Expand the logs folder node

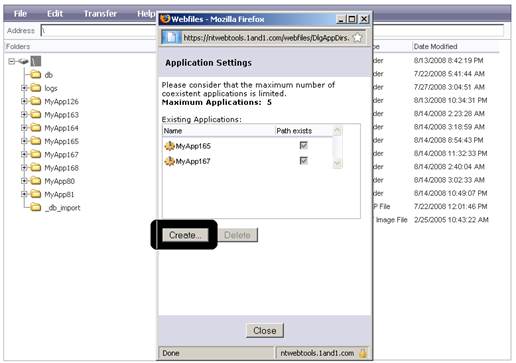(x=24, y=88)
